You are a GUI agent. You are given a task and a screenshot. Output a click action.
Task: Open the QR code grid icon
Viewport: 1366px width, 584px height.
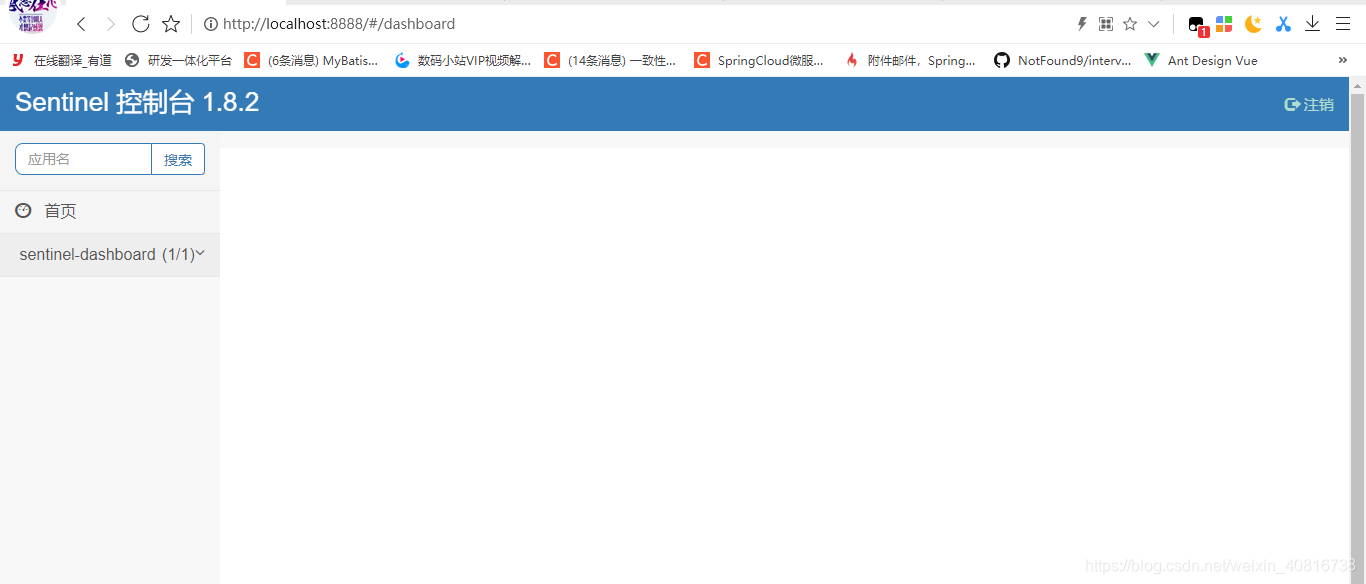click(1106, 24)
